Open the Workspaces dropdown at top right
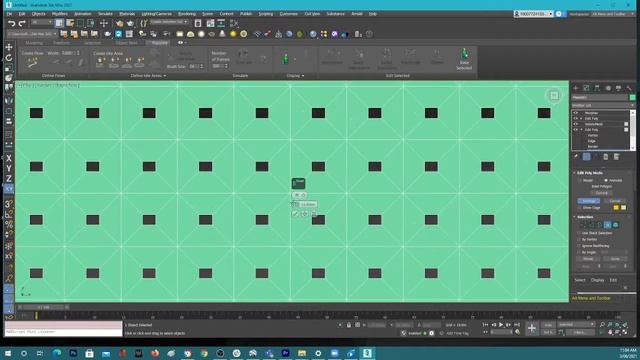The height and width of the screenshot is (360, 640). click(613, 14)
